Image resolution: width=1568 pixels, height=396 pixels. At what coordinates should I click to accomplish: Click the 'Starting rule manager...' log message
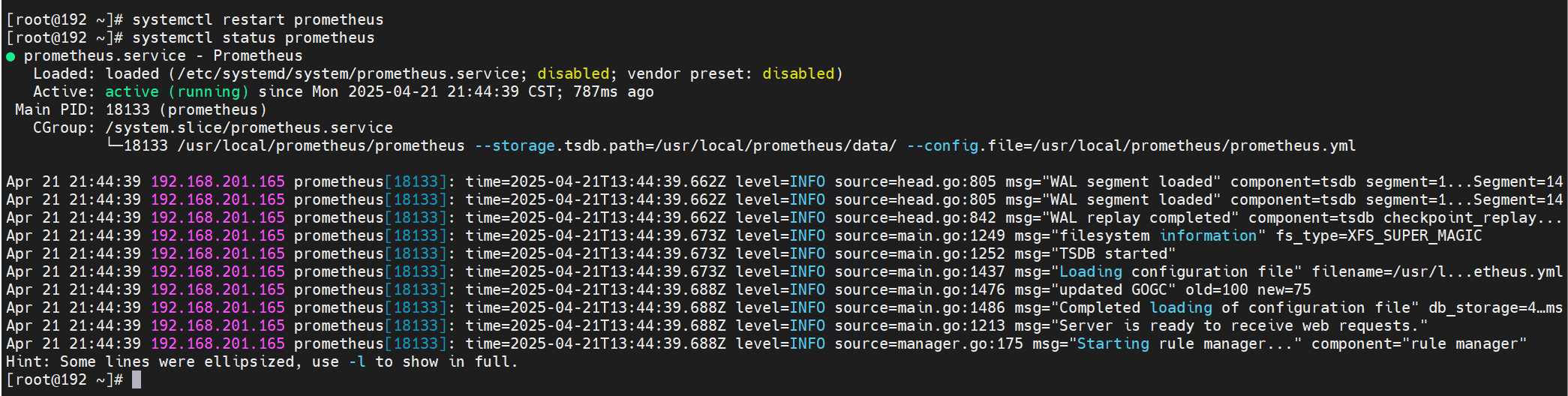(x=1185, y=343)
